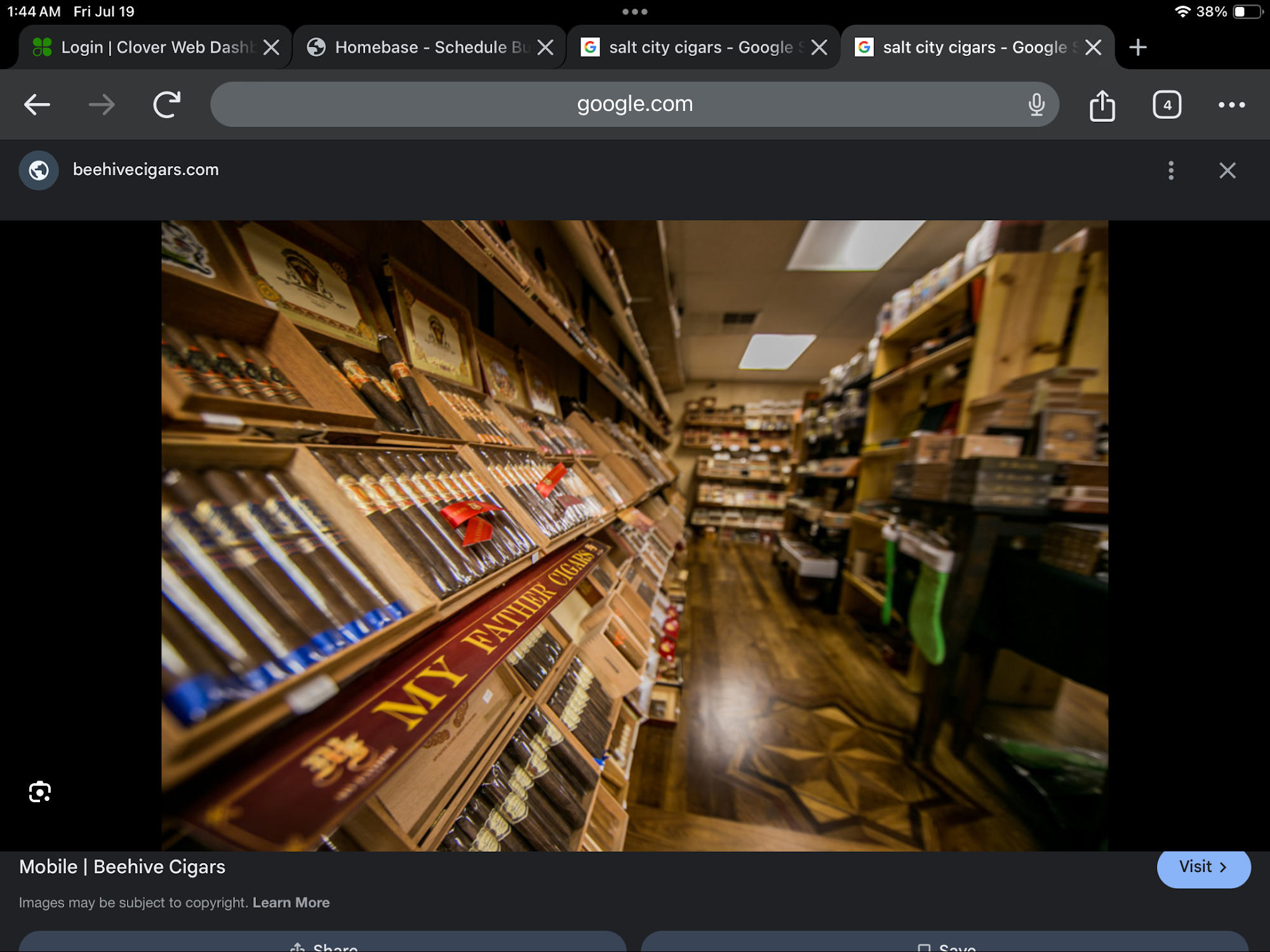
Task: Close the first salt city cigars tab
Action: click(x=819, y=47)
